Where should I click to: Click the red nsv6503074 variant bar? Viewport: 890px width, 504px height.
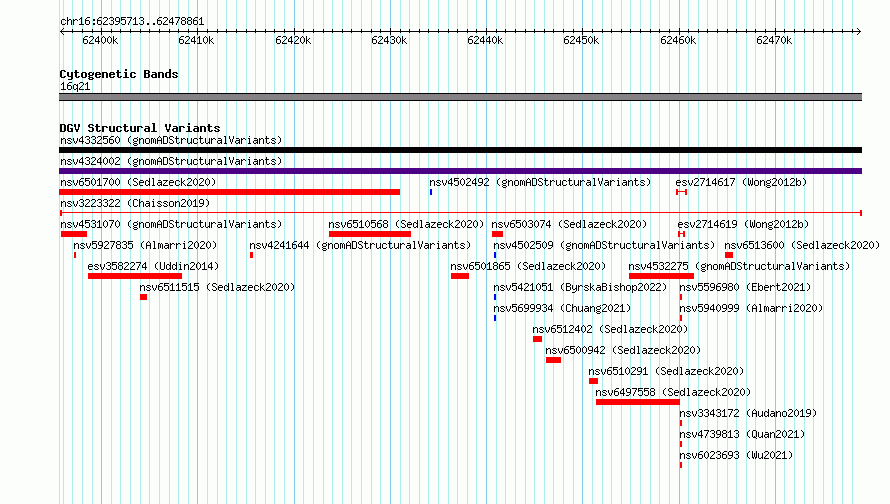pyautogui.click(x=498, y=234)
